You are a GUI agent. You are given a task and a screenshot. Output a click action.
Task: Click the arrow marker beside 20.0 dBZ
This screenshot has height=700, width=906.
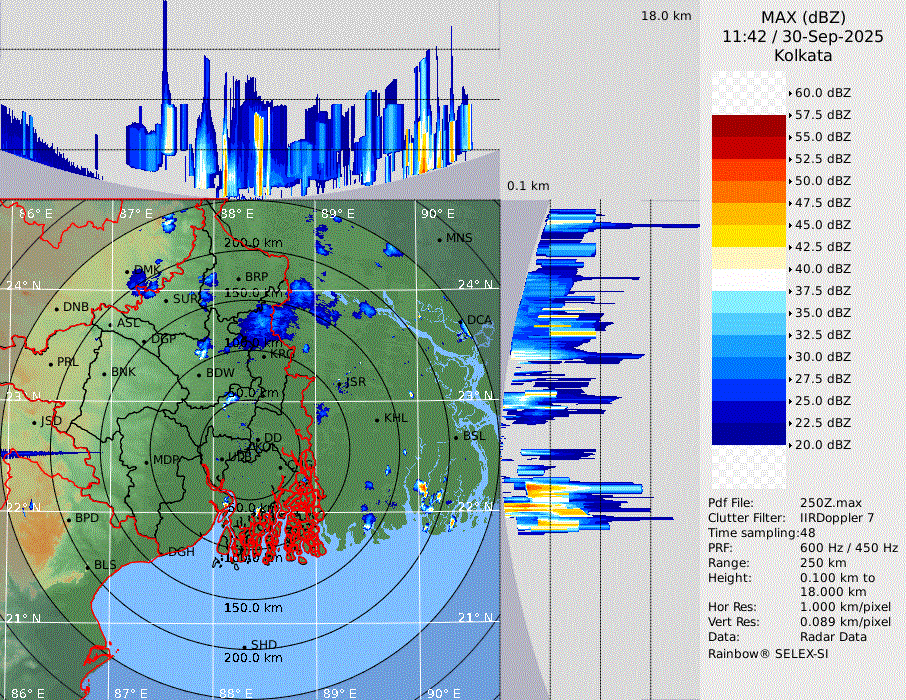(791, 445)
